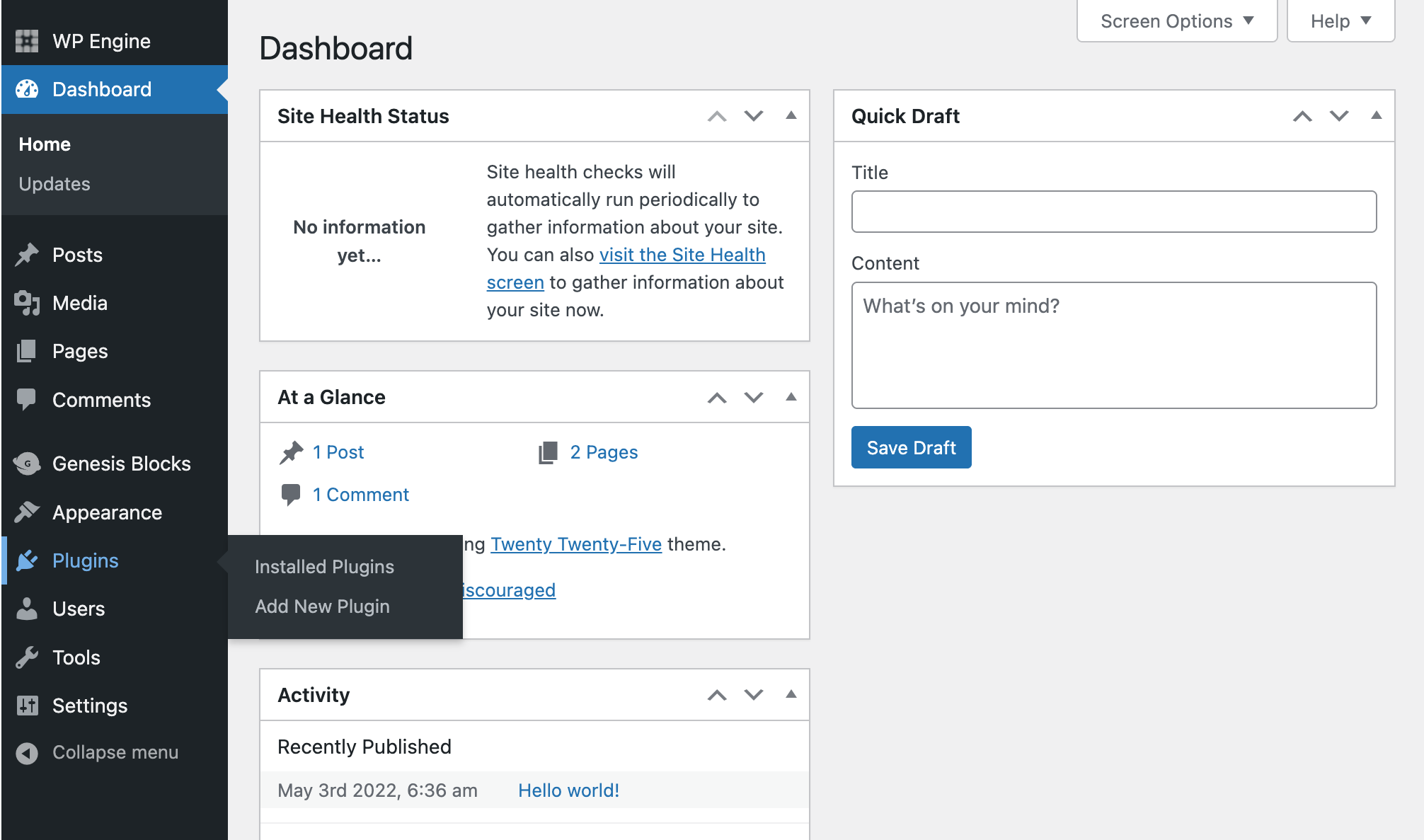Screen dimensions: 1424x840
Task: Toggle the Activity panel triangle
Action: pos(791,695)
